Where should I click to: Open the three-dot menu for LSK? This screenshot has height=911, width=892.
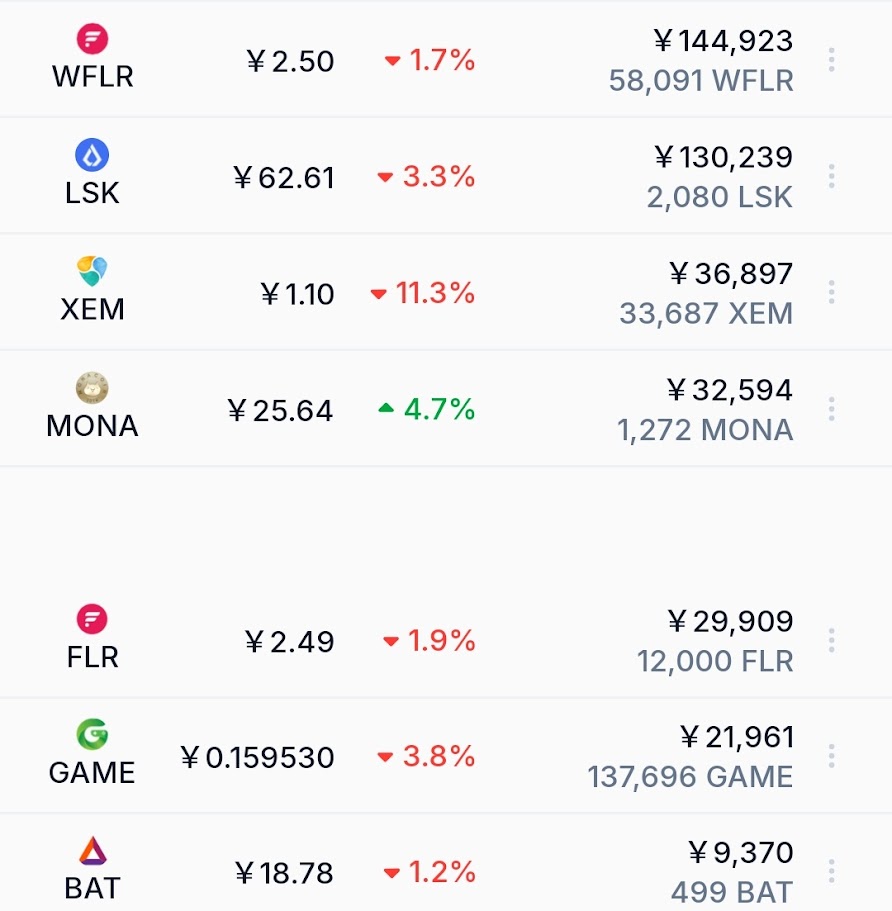[832, 176]
